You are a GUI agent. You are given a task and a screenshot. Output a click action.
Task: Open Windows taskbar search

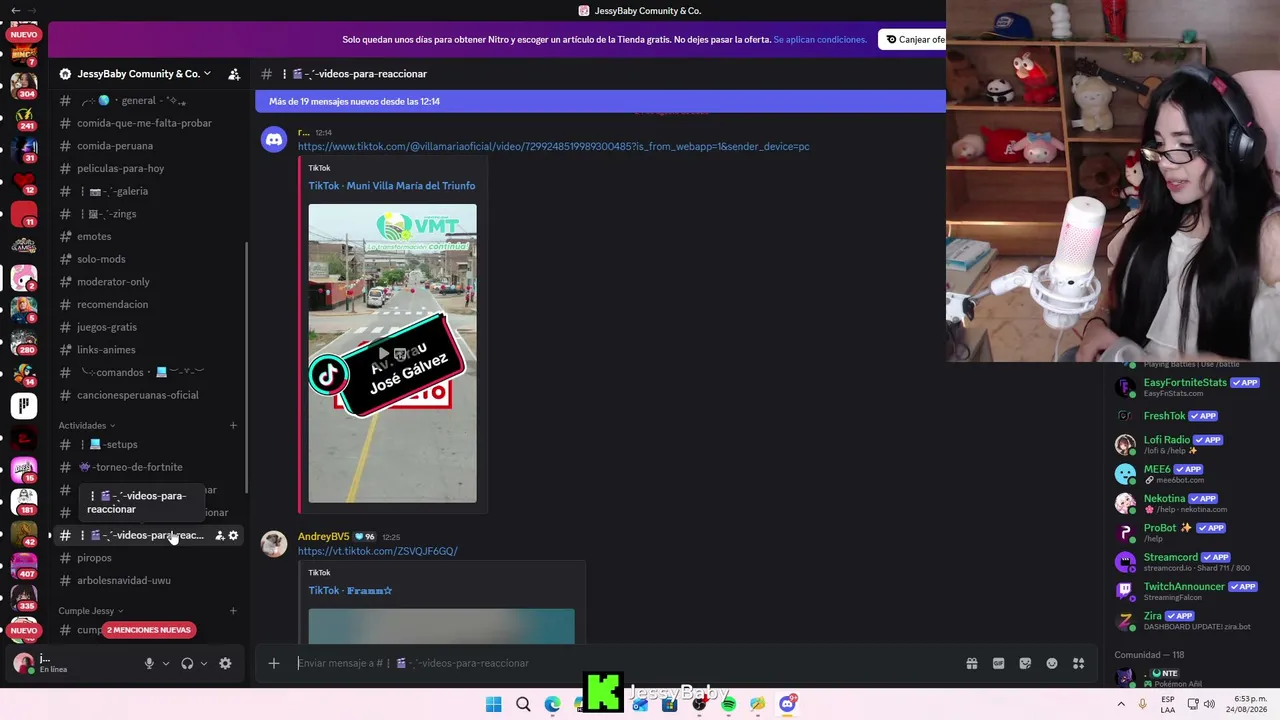(523, 704)
